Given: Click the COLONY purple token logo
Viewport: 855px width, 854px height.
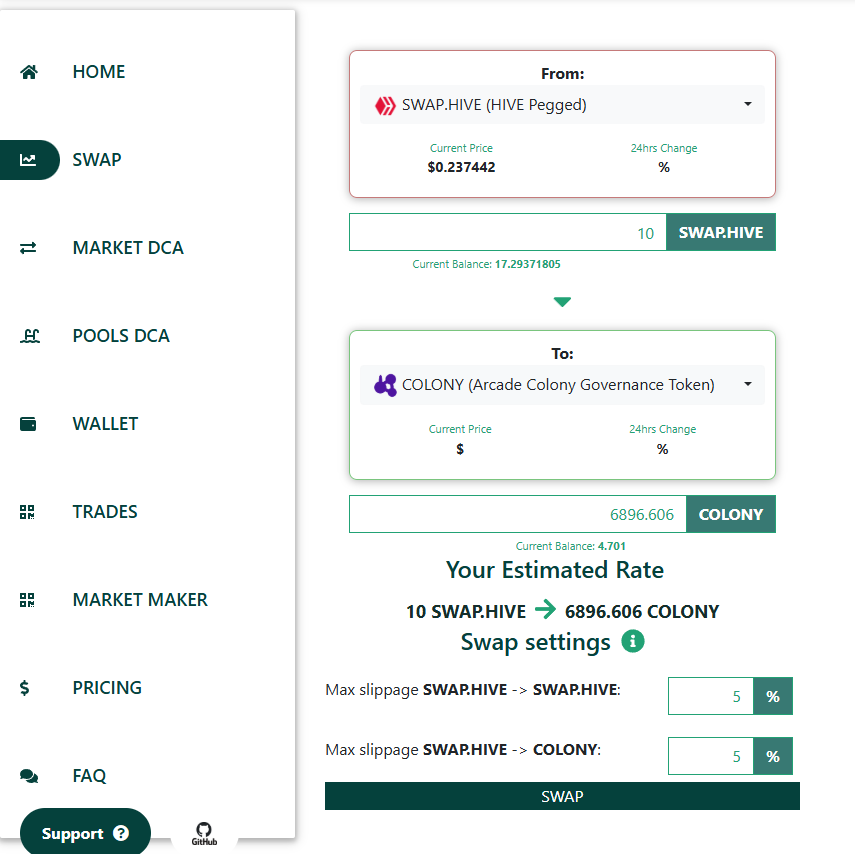Looking at the screenshot, I should pos(385,385).
